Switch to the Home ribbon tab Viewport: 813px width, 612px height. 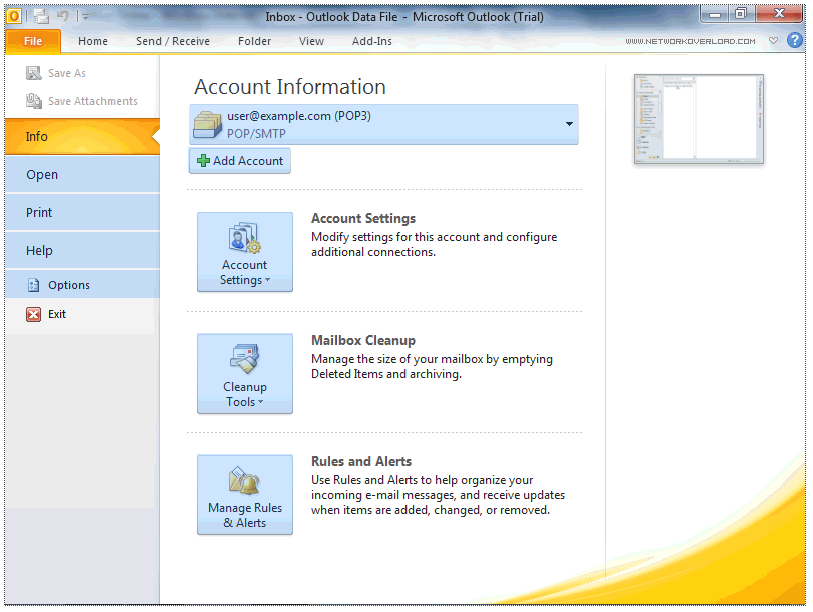tap(93, 41)
